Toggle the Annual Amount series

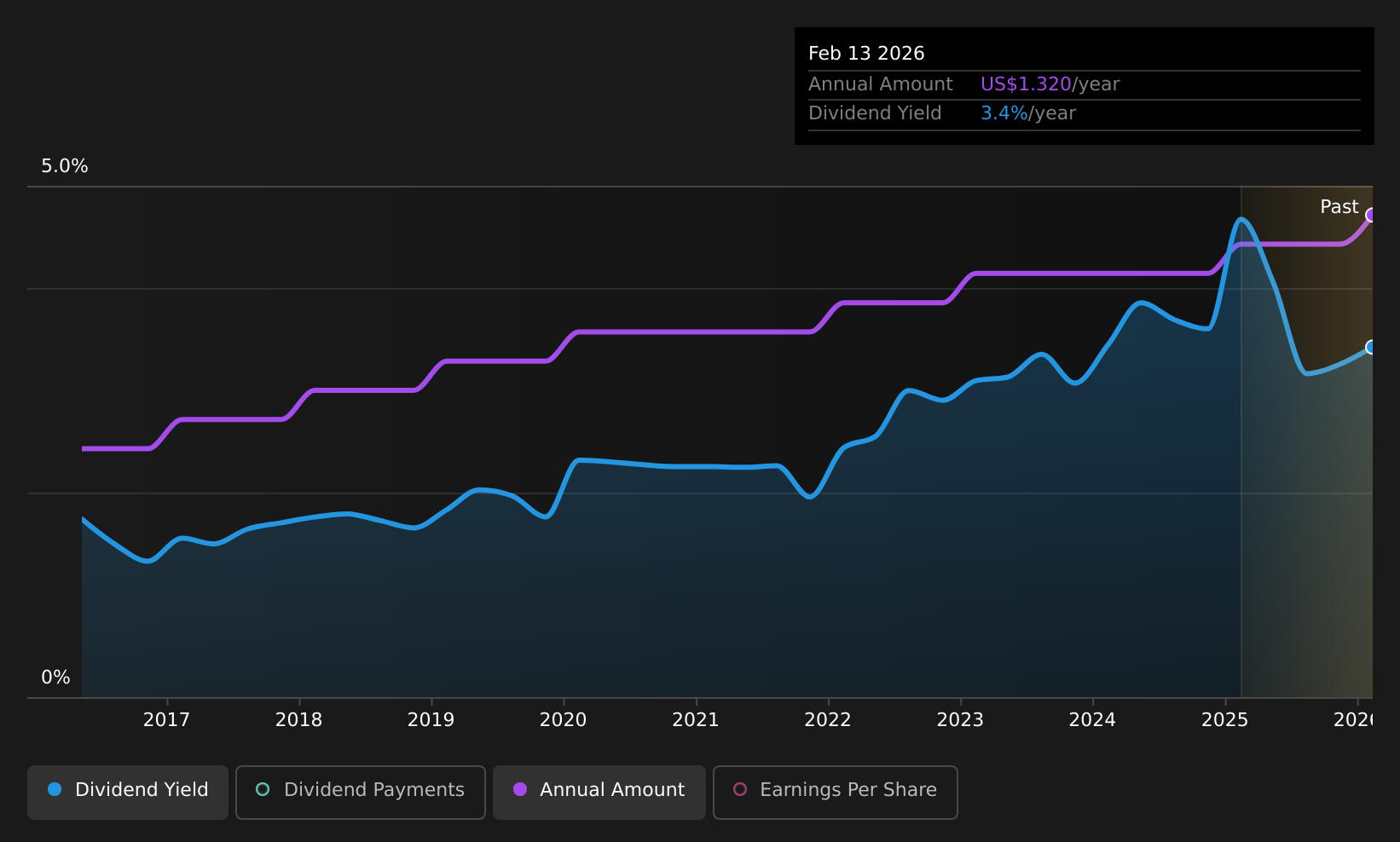tap(599, 792)
